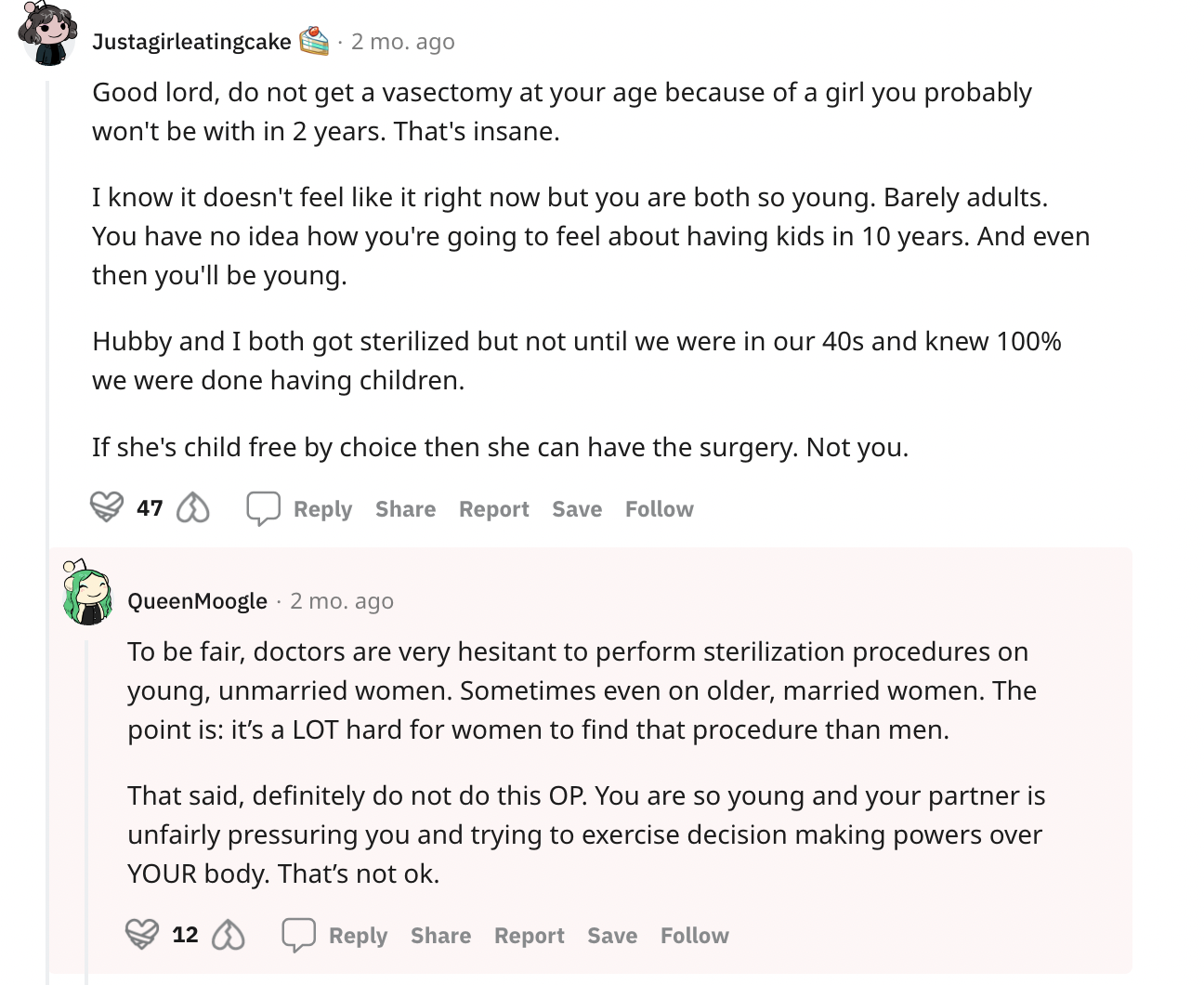Open QueenMoogle's green-haired avatar
The image size is (1204, 985).
86,593
